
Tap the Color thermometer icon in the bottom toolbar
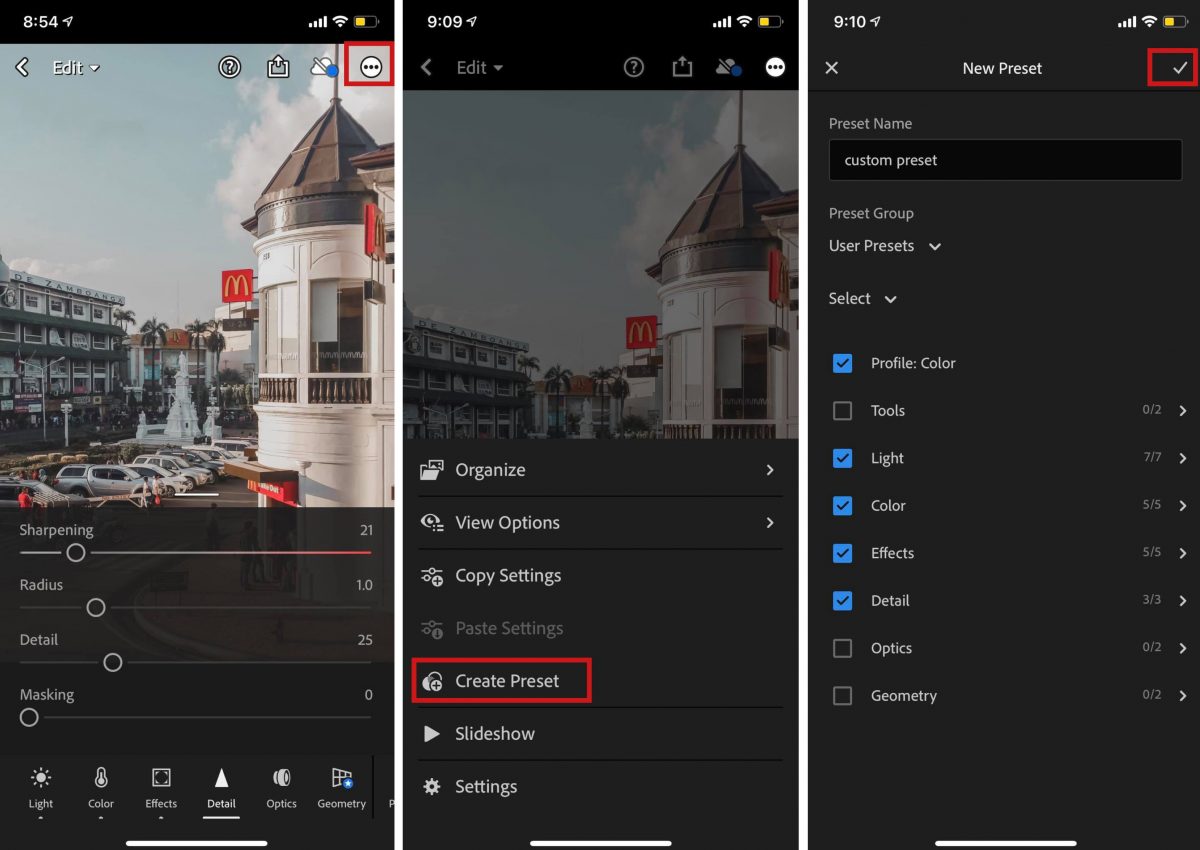pyautogui.click(x=101, y=778)
